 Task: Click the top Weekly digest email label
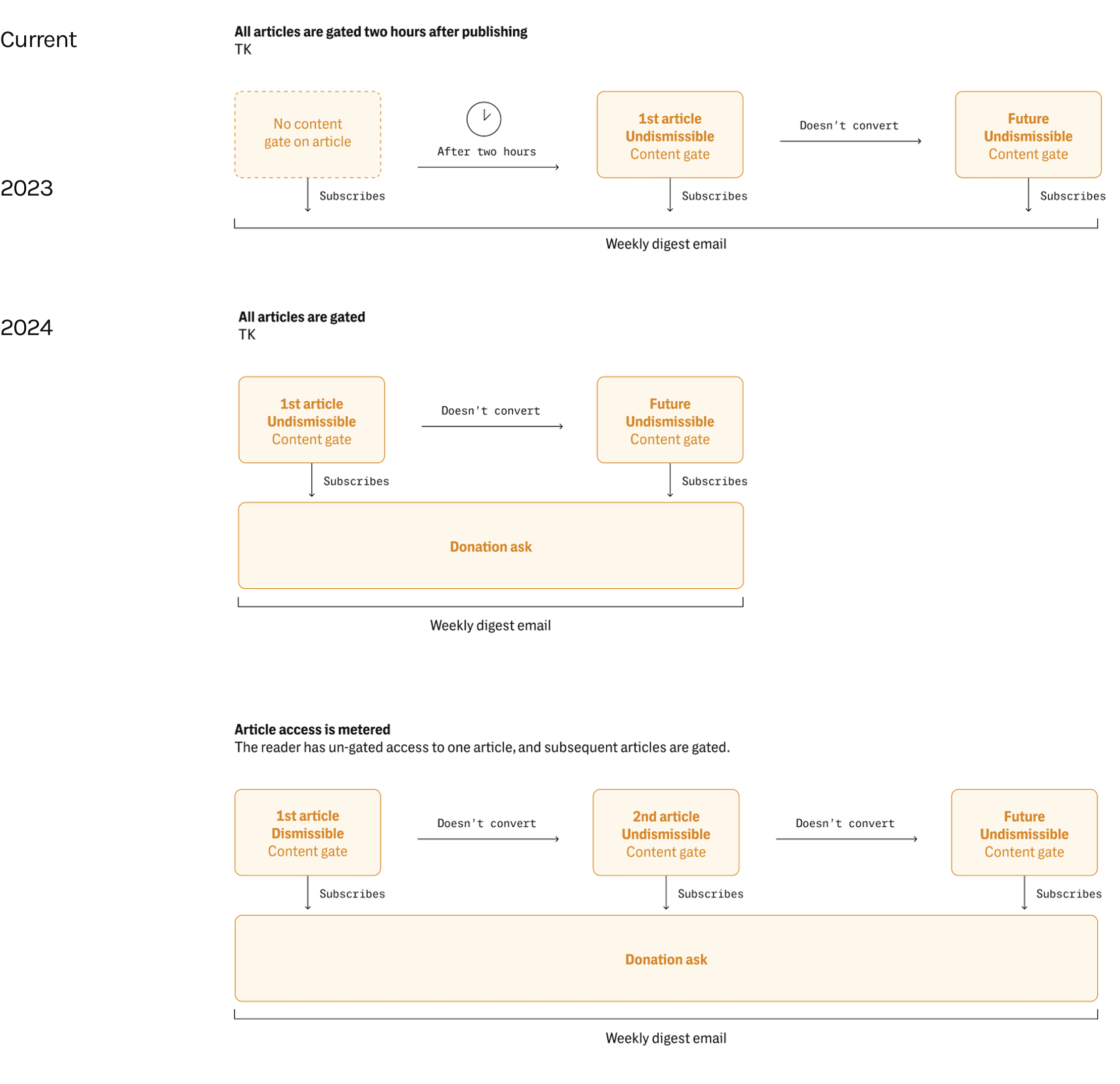click(x=666, y=244)
